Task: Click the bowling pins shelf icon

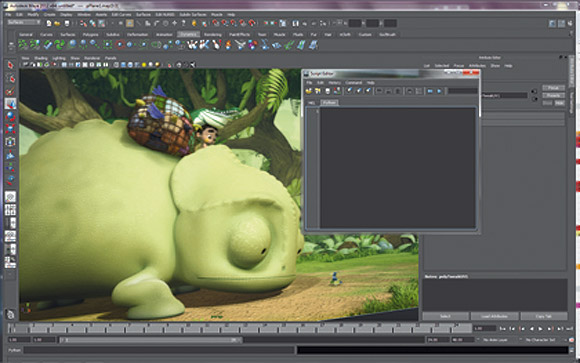Action: pos(192,45)
